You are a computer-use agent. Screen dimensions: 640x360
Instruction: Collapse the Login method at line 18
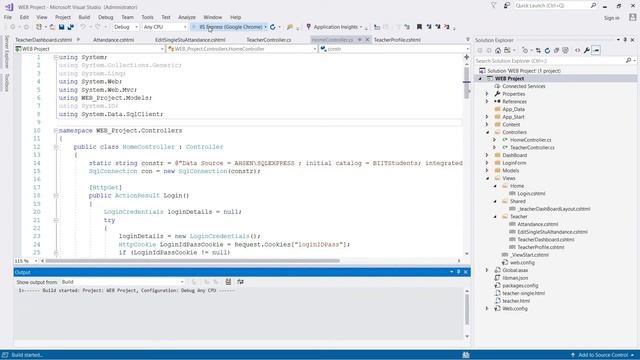coord(56,196)
